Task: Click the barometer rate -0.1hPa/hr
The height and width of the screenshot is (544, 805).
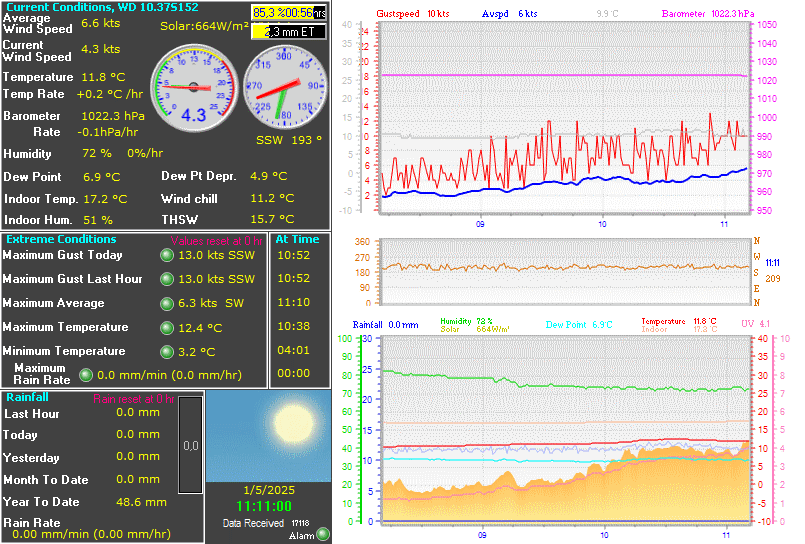Action: [x=107, y=132]
